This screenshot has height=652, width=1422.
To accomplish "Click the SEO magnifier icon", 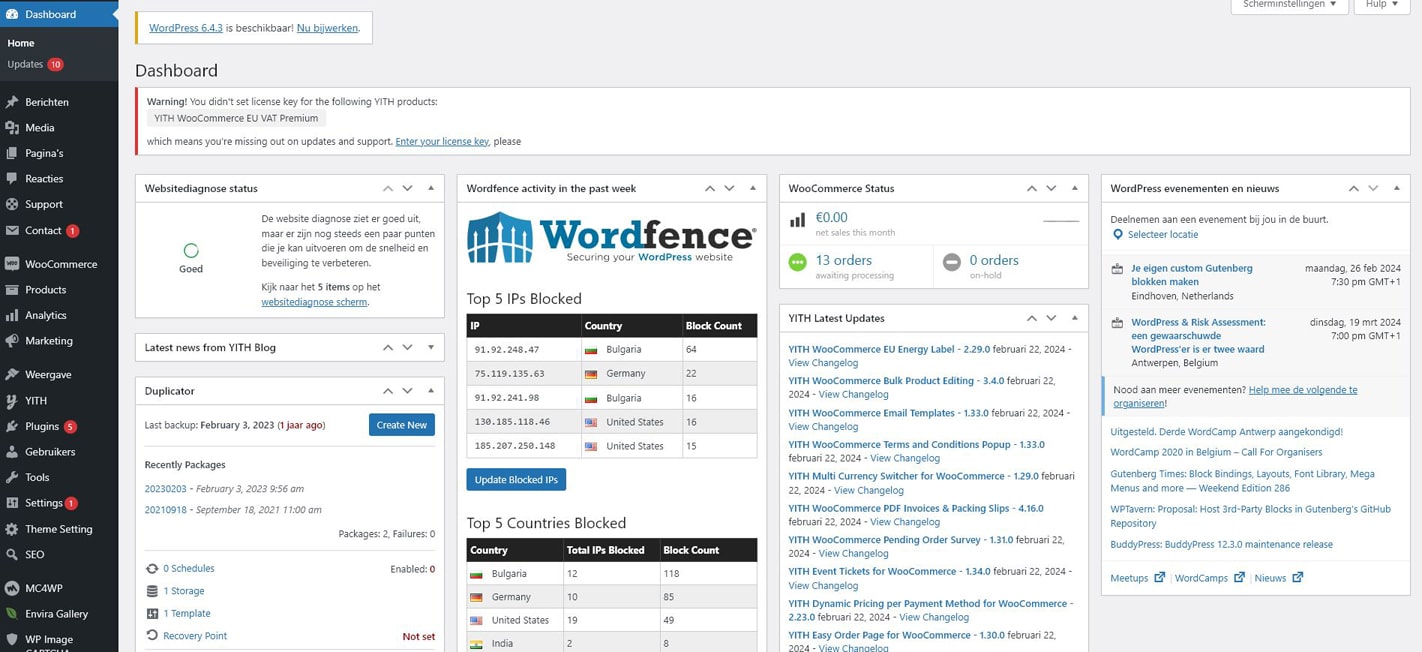I will 12,555.
